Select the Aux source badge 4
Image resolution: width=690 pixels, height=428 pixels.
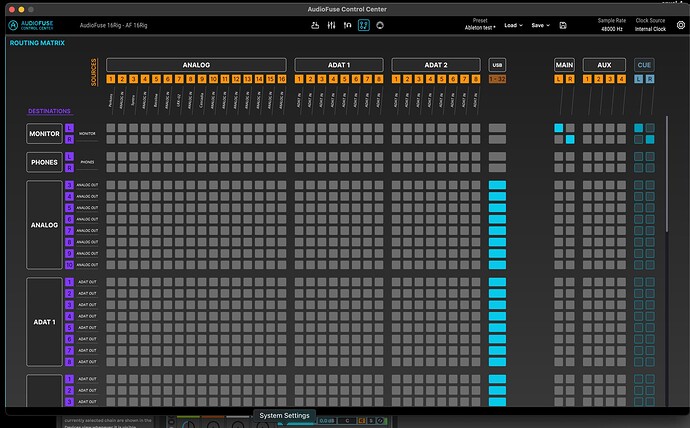click(x=621, y=79)
